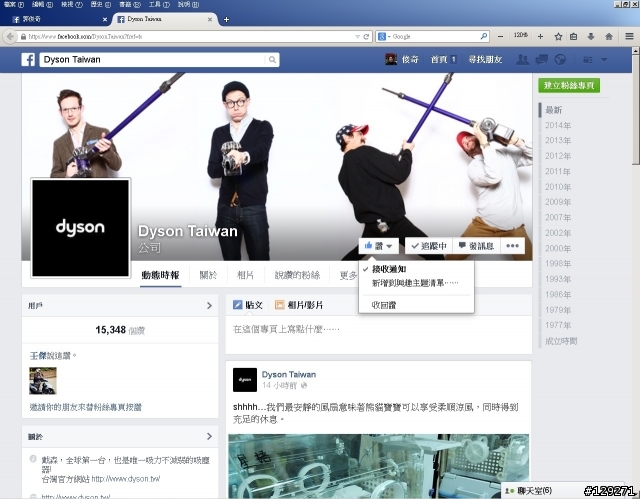This screenshot has width=640, height=499.
Task: Jump to 2014年 on the timeline
Action: pos(558,125)
